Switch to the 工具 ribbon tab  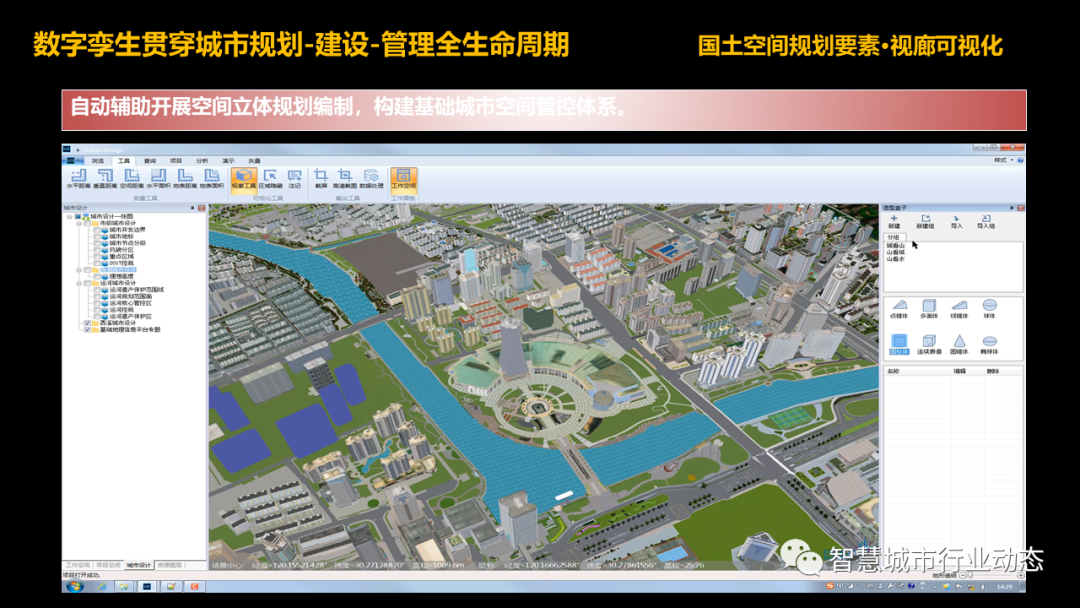(123, 160)
